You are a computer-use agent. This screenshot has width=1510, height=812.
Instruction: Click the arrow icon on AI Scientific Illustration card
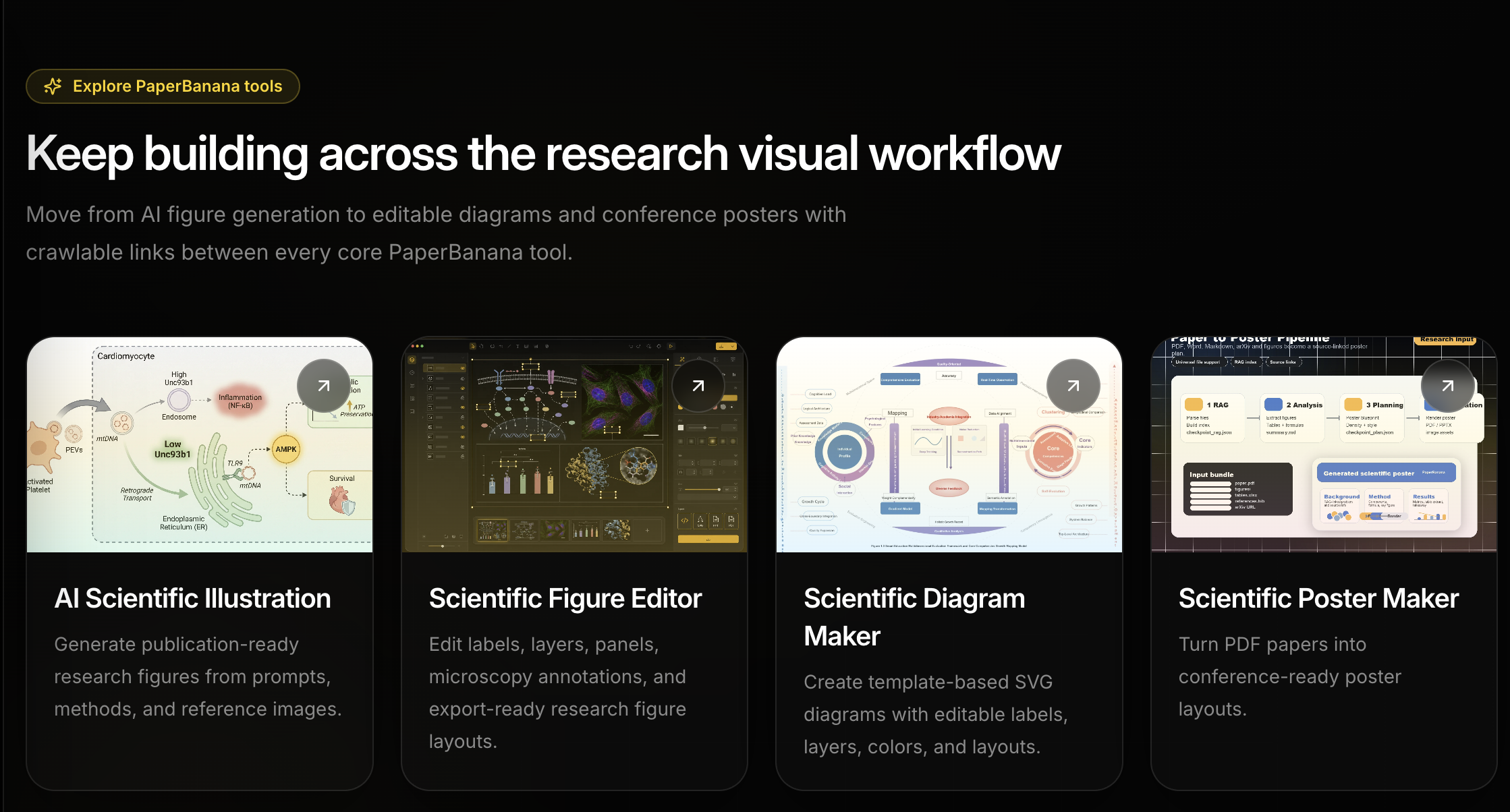click(x=324, y=386)
